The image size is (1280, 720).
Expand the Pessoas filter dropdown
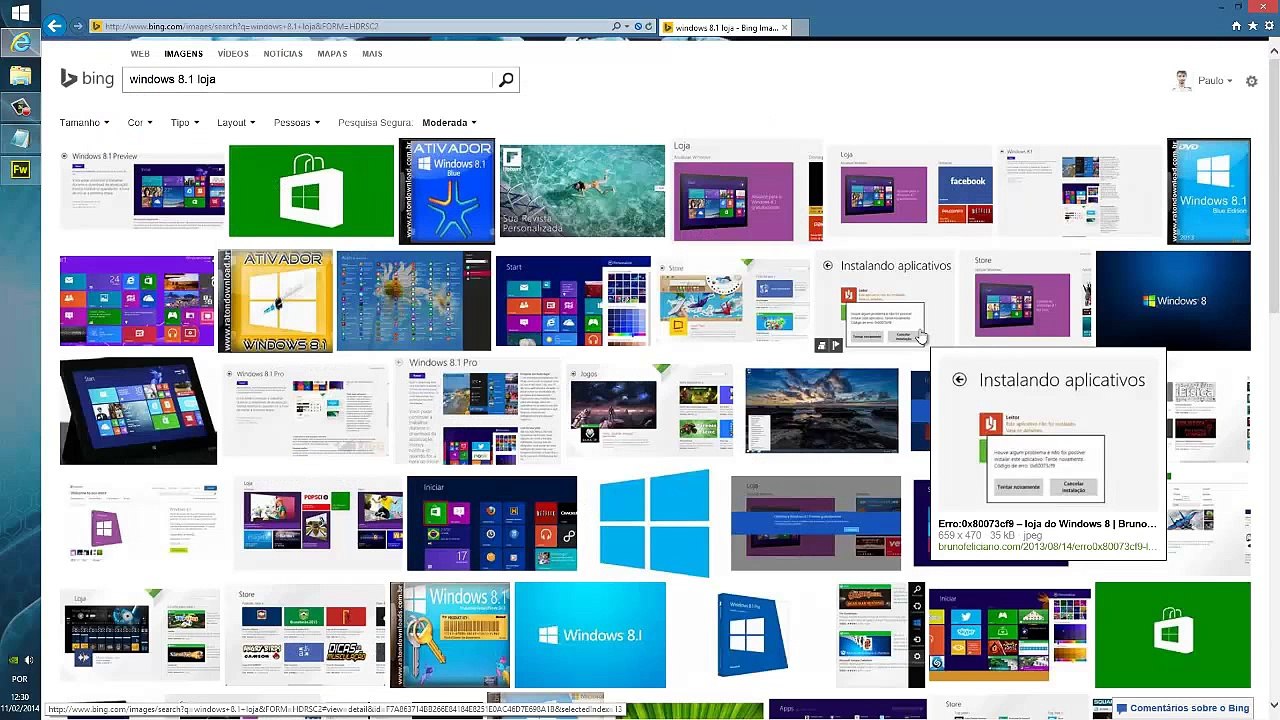[x=297, y=123]
